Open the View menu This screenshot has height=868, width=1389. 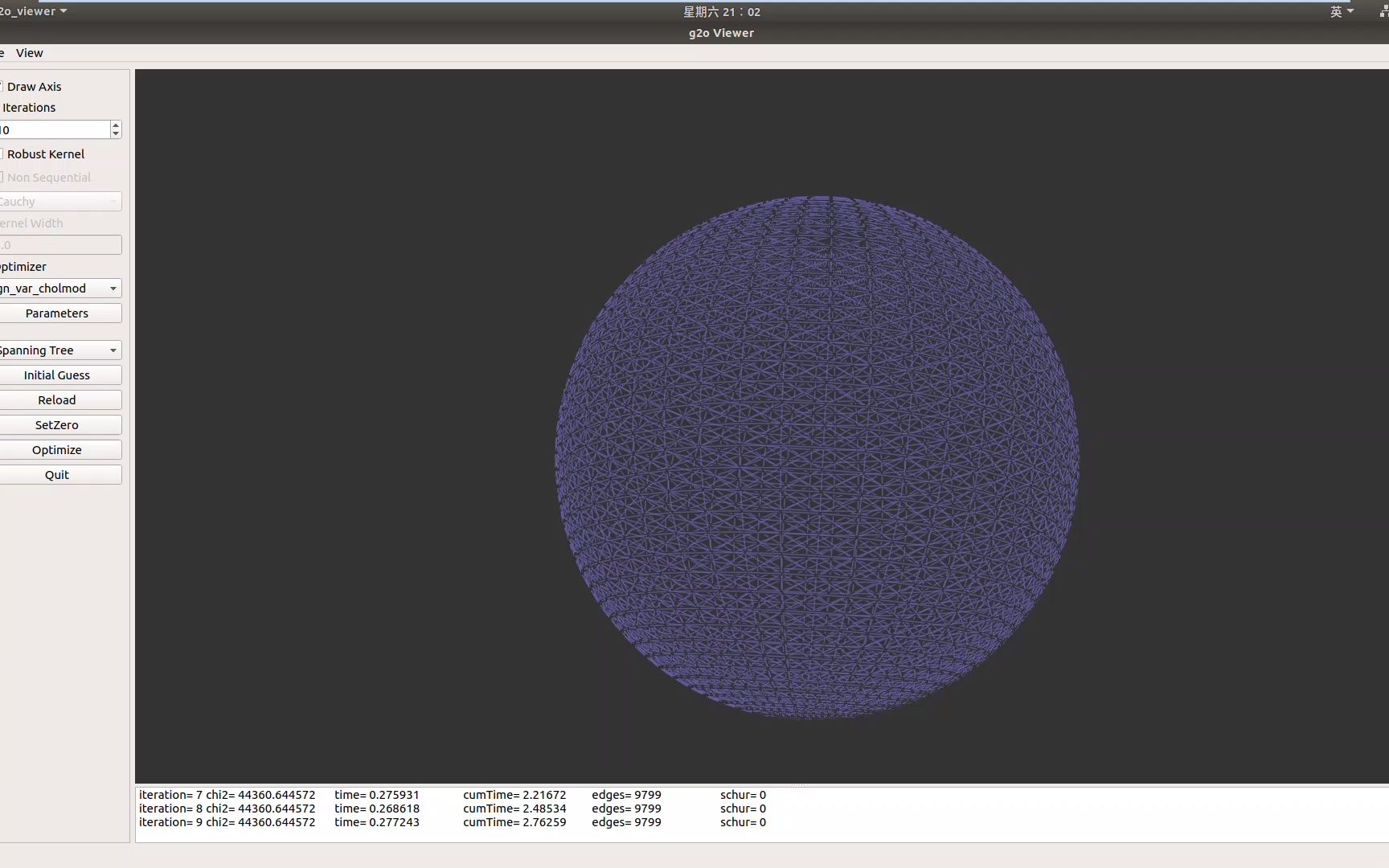tap(29, 53)
